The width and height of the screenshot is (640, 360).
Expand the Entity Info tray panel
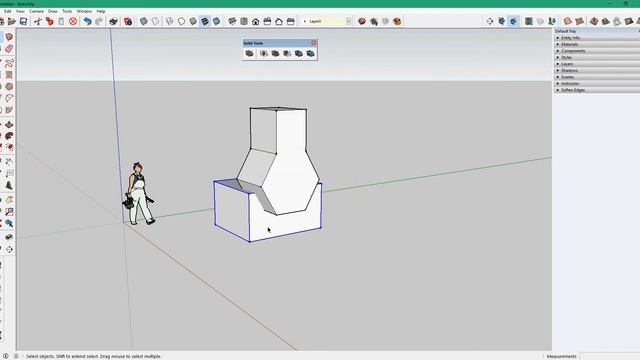597,38
